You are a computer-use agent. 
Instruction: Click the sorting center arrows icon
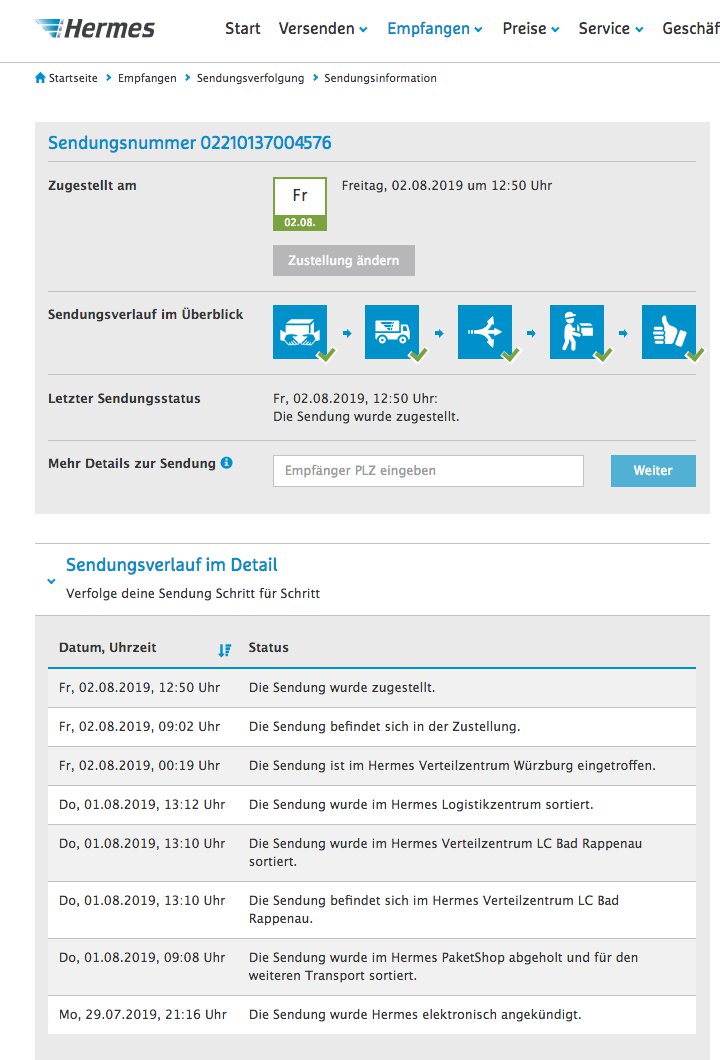tap(485, 332)
